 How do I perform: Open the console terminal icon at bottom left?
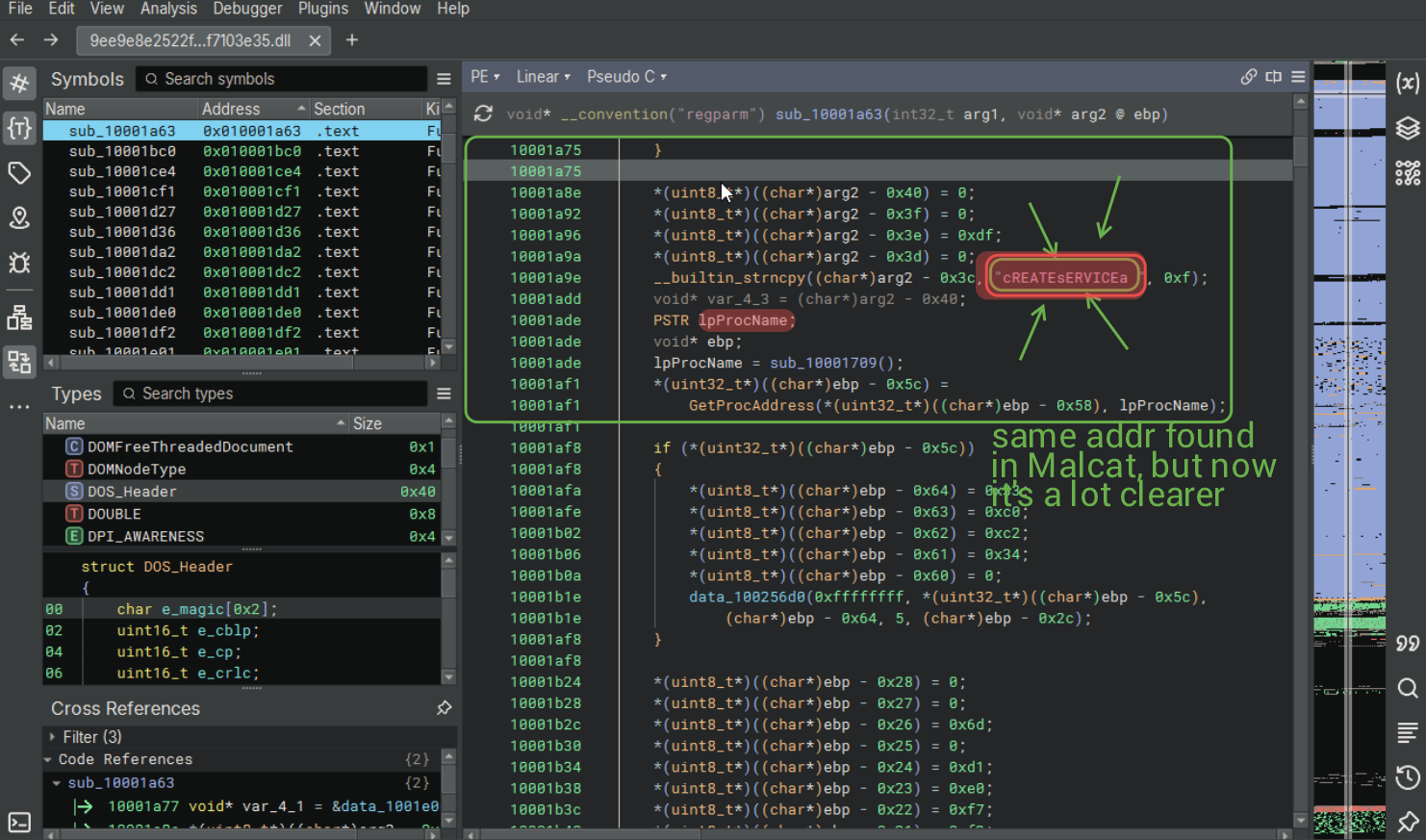[x=19, y=822]
